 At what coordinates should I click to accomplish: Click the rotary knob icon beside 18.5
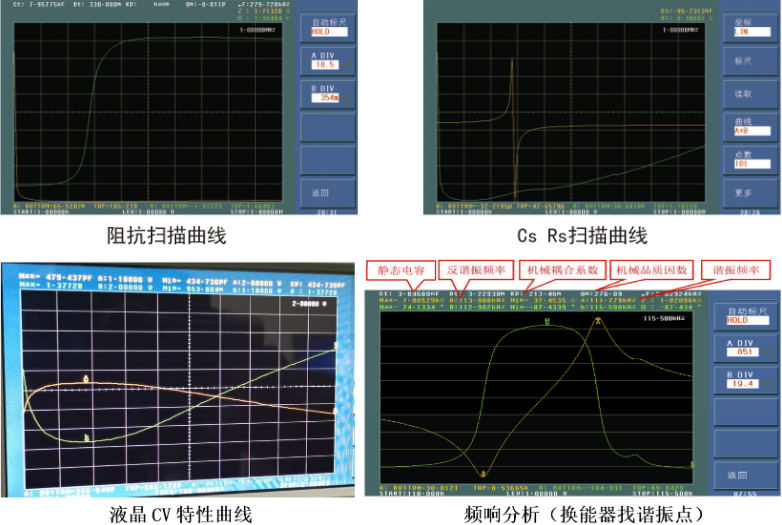click(348, 65)
